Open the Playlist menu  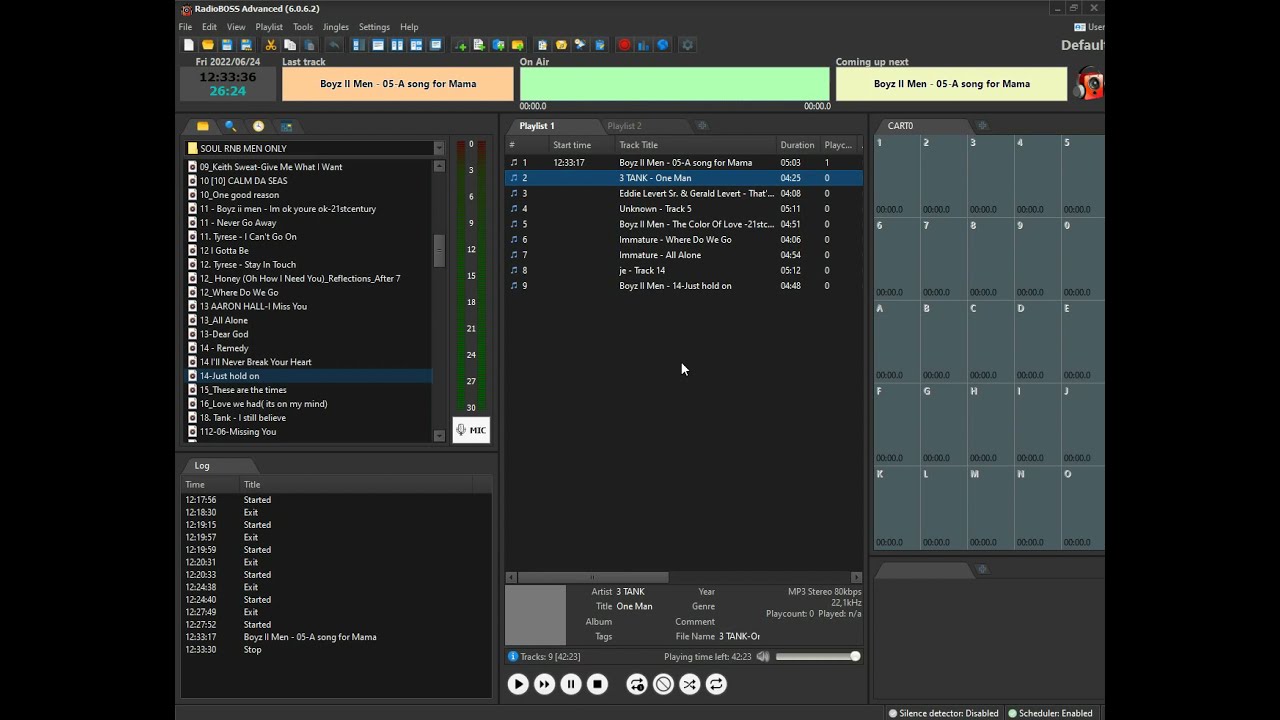point(269,27)
